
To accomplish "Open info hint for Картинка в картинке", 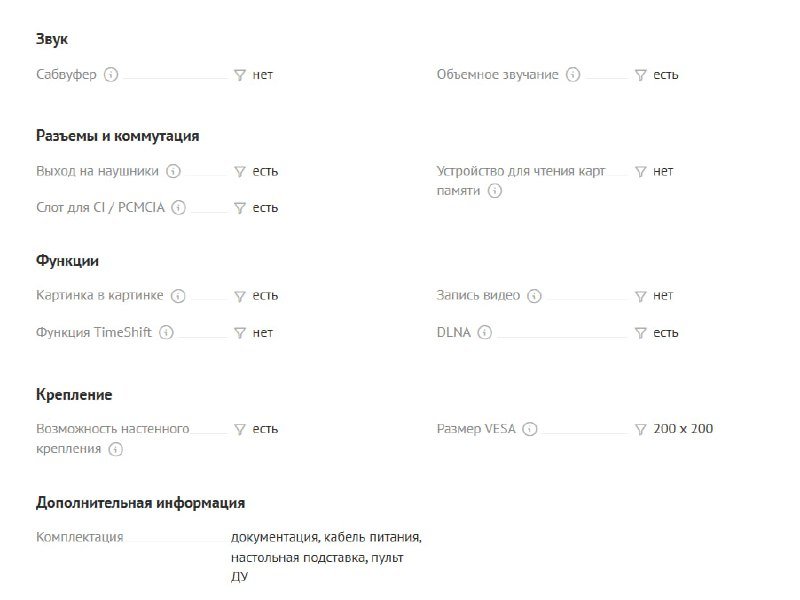I will tap(178, 296).
